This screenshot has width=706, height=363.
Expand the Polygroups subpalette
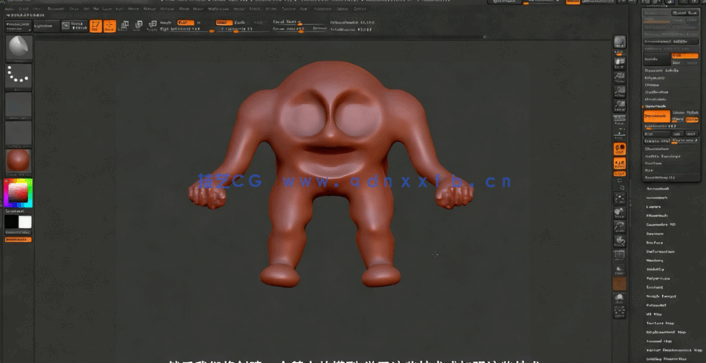tap(658, 278)
